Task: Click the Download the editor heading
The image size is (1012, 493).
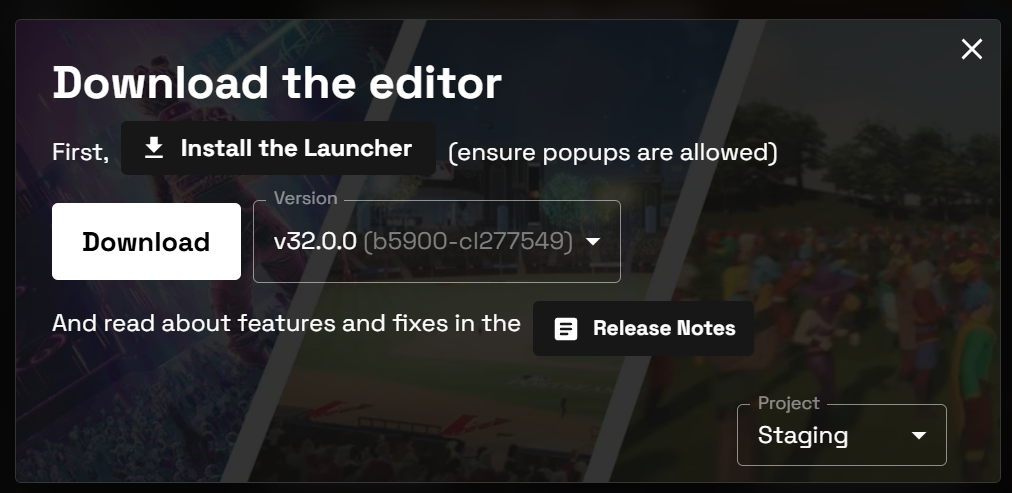Action: point(277,83)
